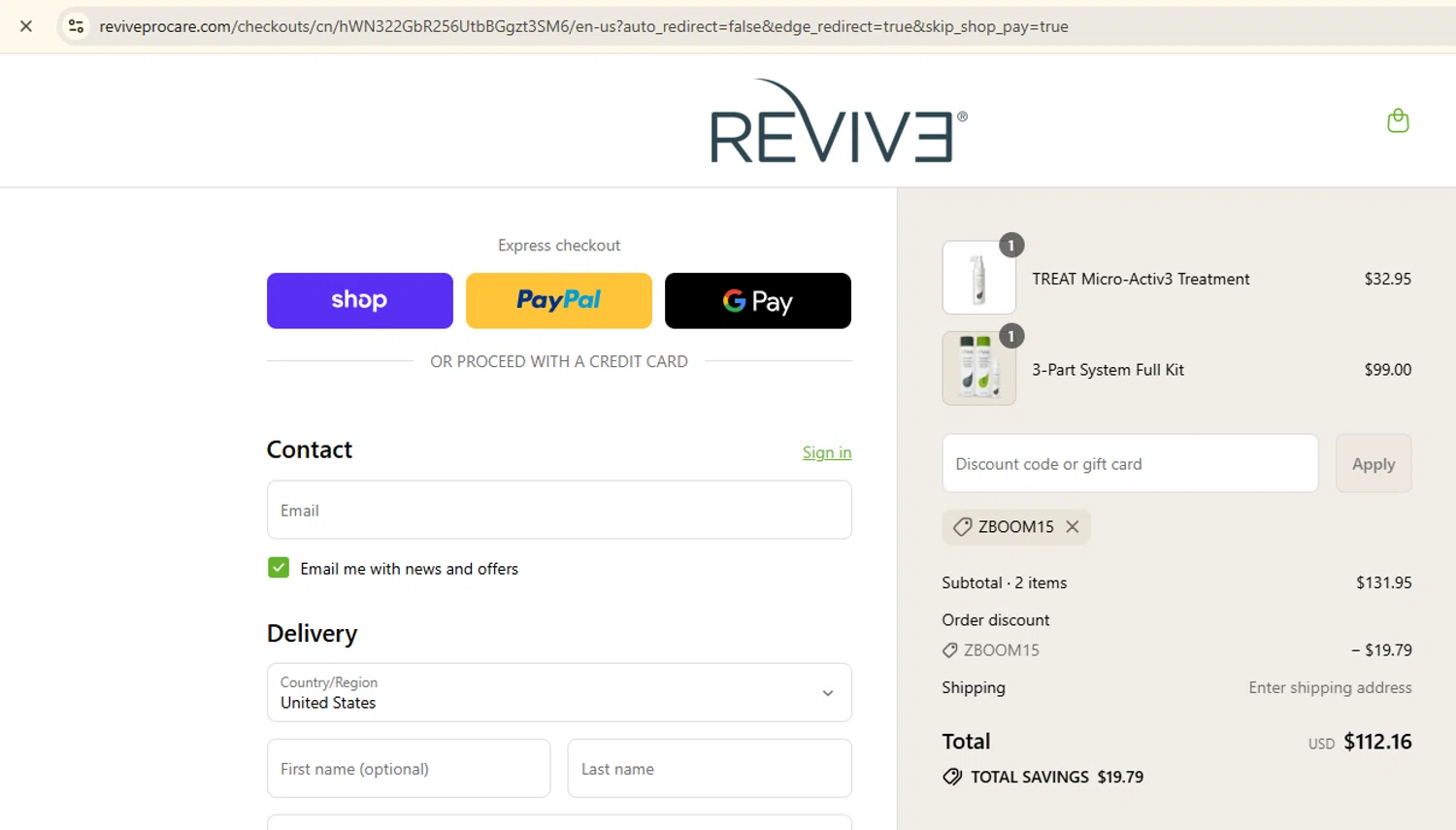Close the browser tab with X icon
1456x830 pixels.
26,26
